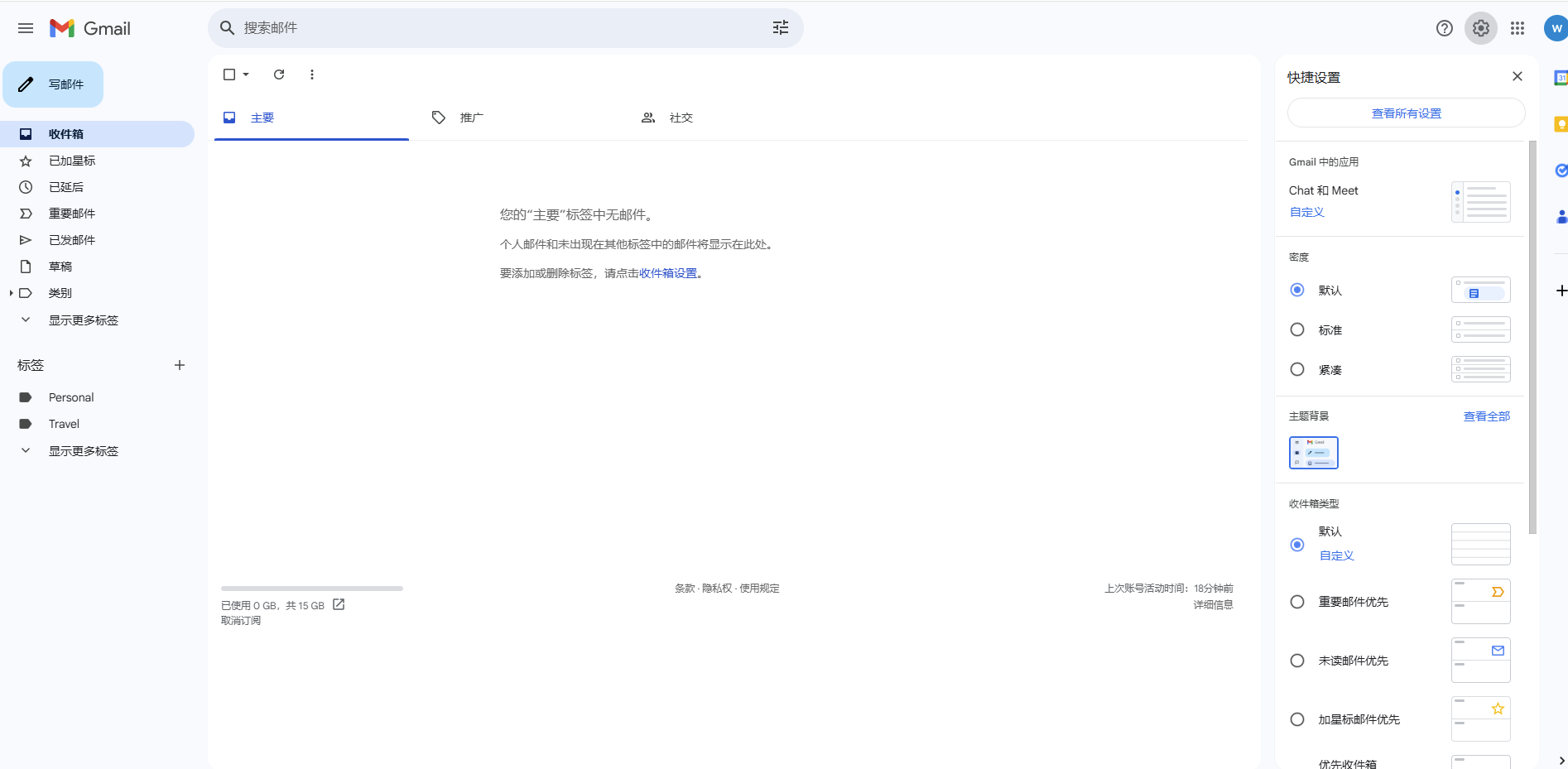Open the Help icon
Image resolution: width=1568 pixels, height=769 pixels.
(1444, 27)
